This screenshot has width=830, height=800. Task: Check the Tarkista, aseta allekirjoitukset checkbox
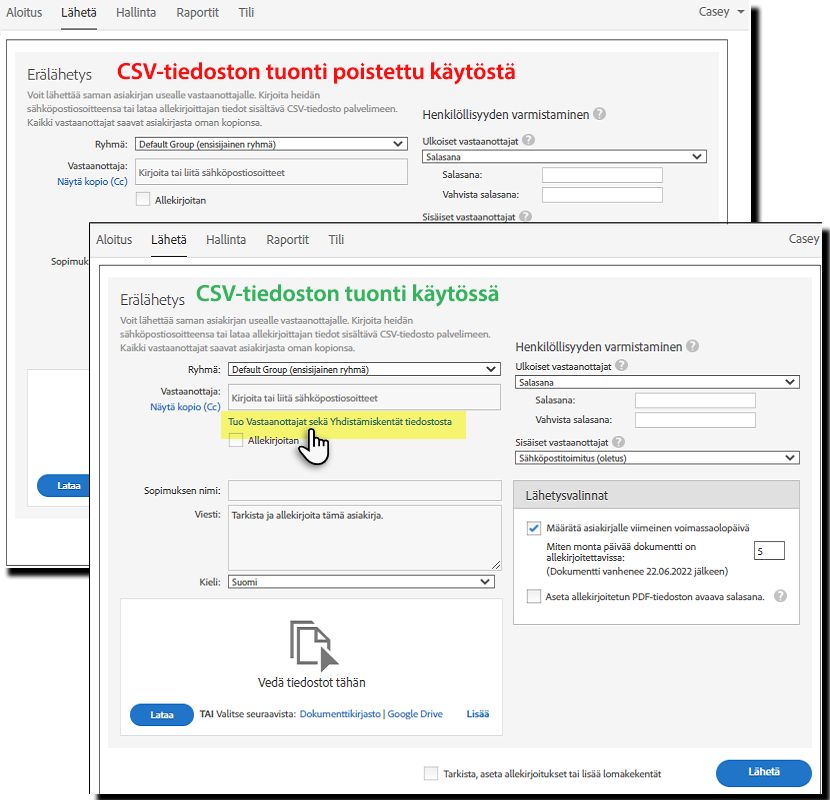[432, 772]
